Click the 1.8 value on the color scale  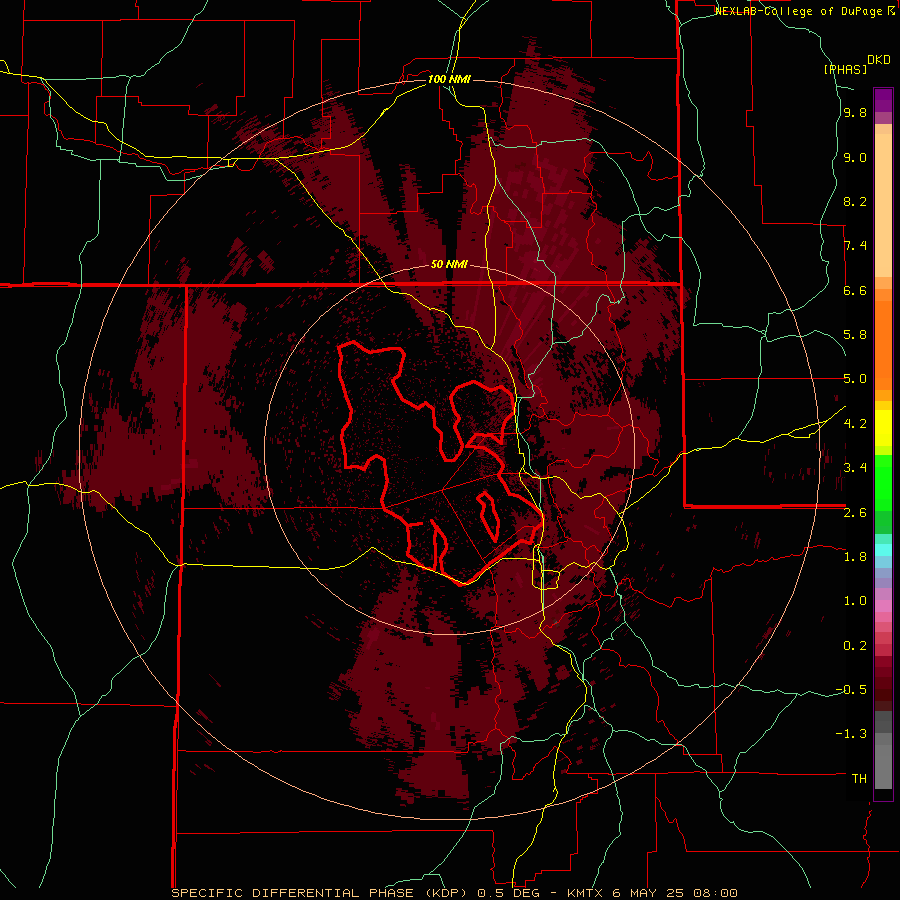coord(855,556)
